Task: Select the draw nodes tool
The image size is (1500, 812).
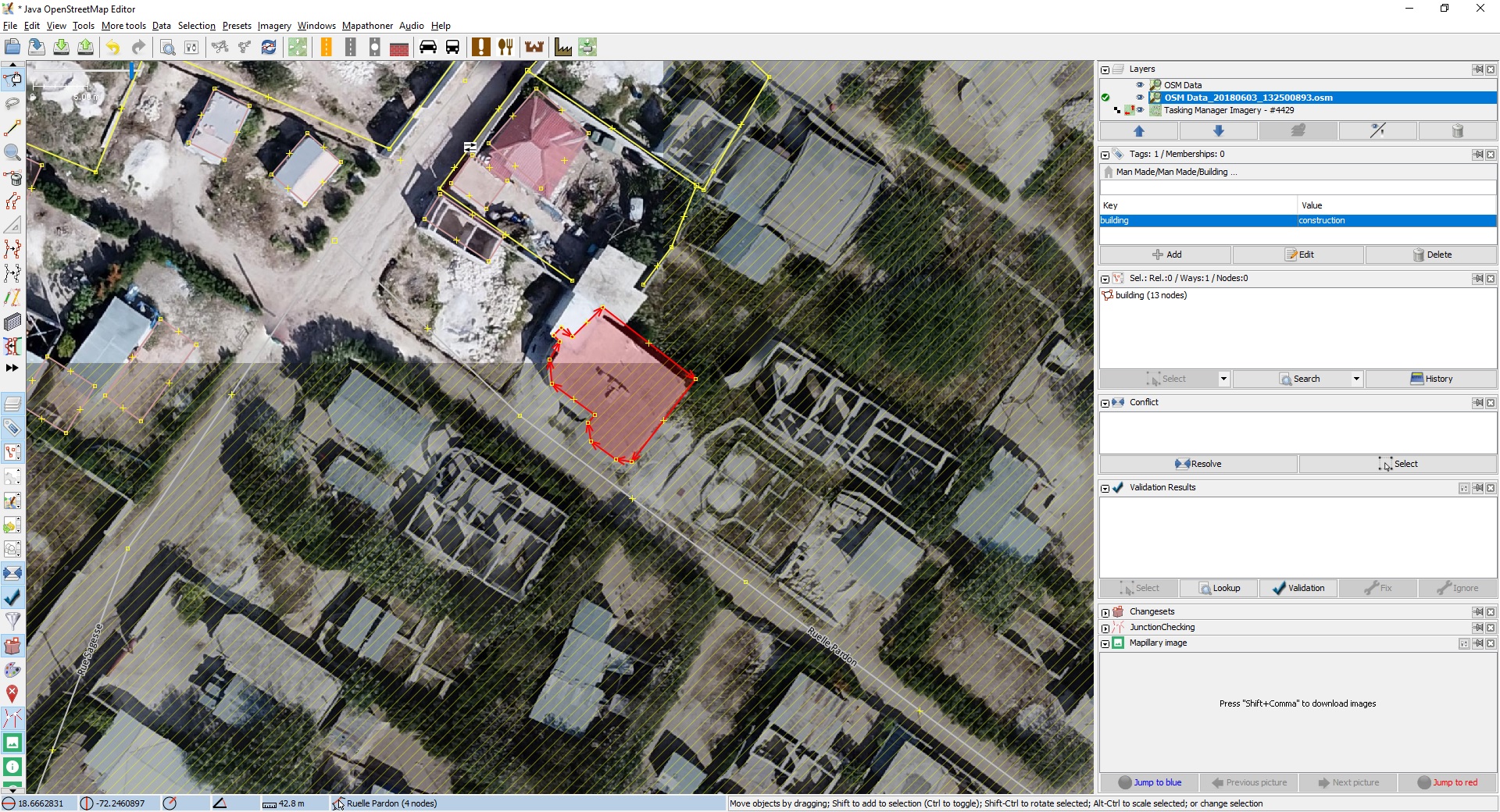Action: [12, 128]
